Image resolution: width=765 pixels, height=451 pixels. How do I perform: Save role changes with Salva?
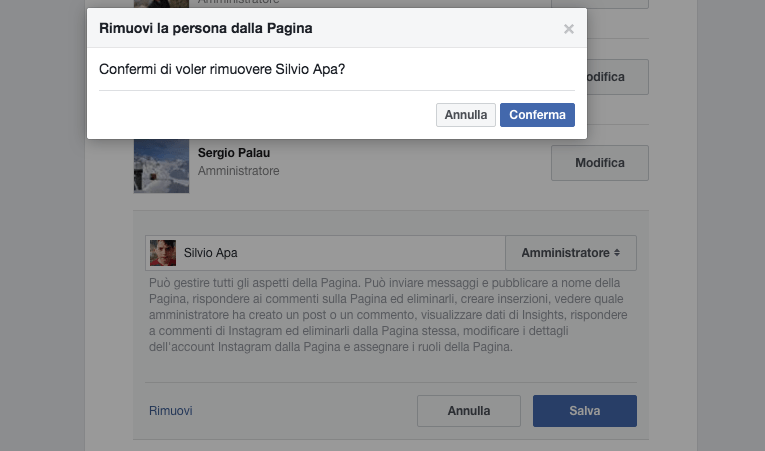[584, 410]
